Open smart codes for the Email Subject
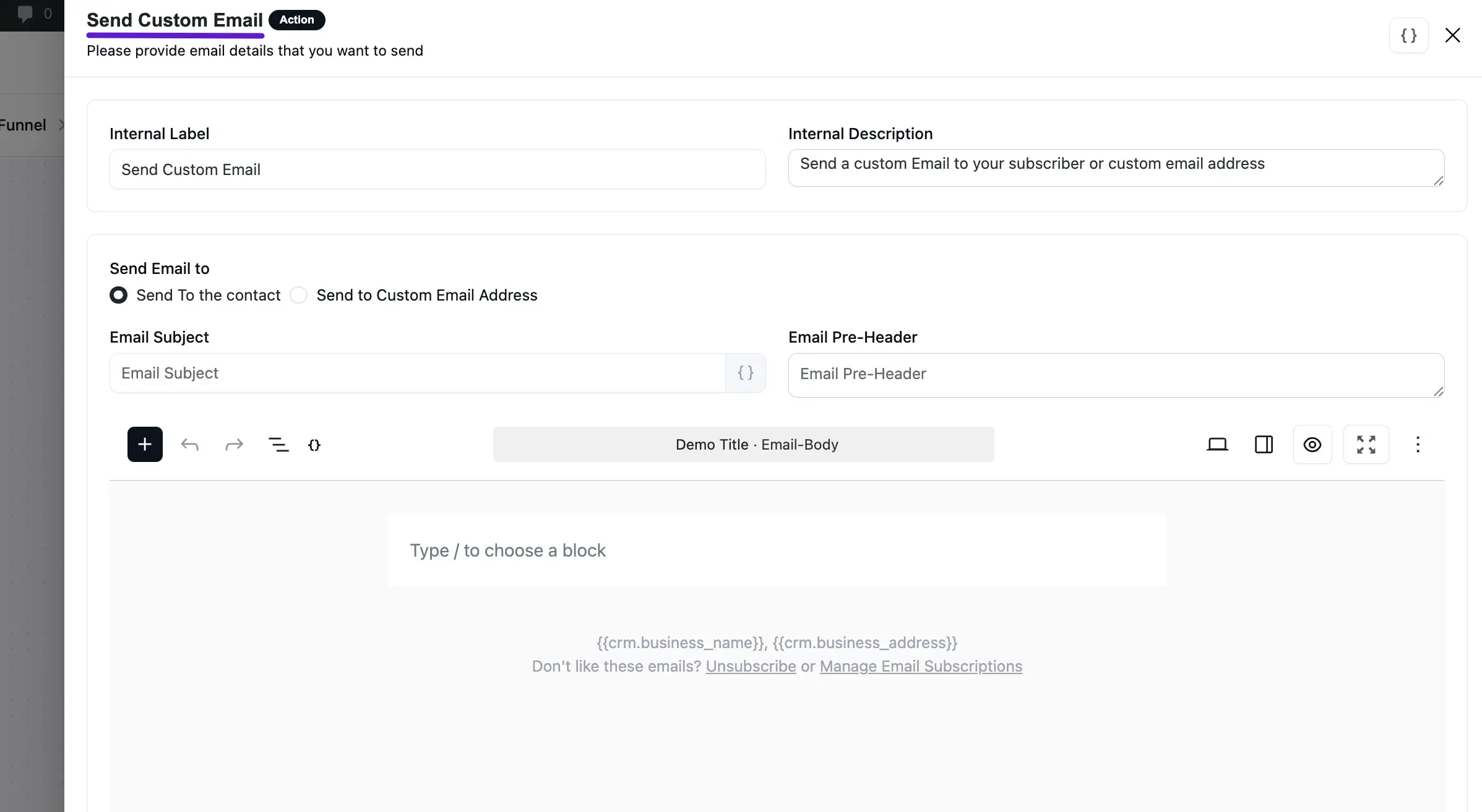This screenshot has height=812, width=1482. pos(746,373)
